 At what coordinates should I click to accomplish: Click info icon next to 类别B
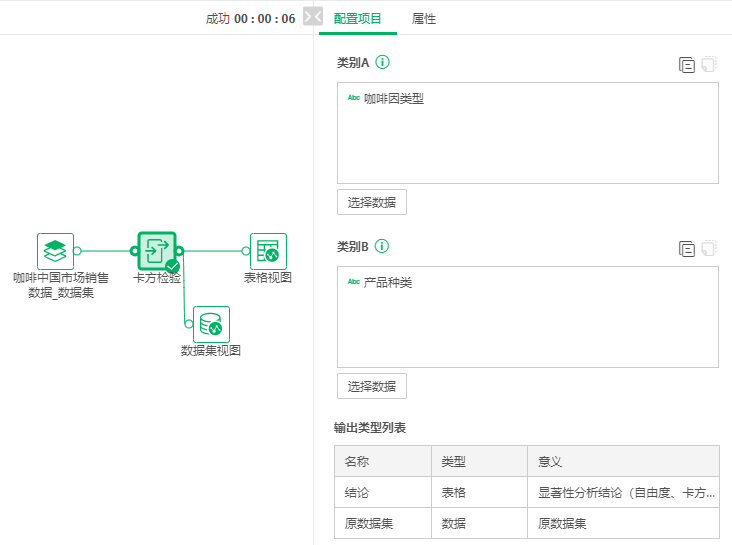[x=382, y=247]
